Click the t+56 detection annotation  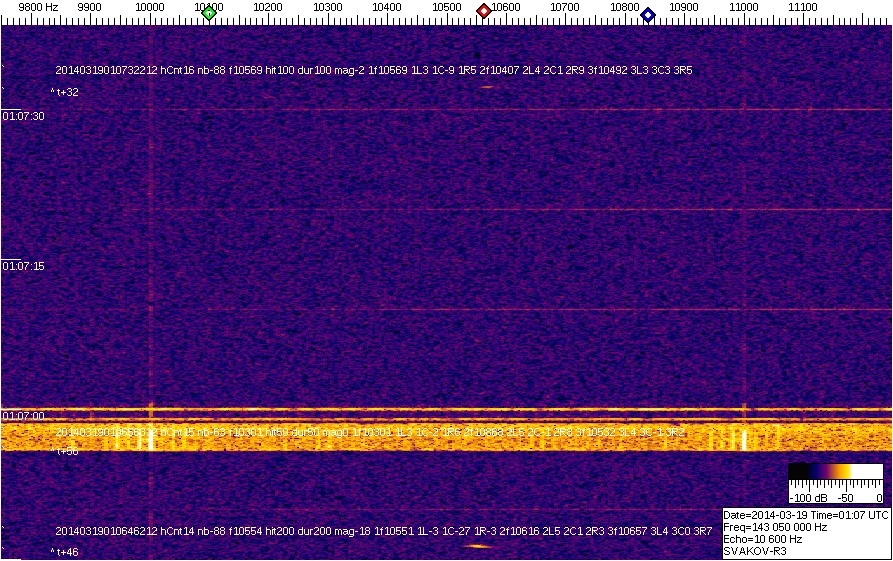65,451
